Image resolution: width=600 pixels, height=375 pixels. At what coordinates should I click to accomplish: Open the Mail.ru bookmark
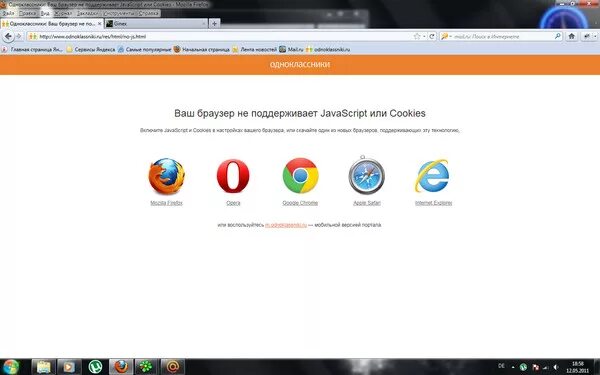291,49
